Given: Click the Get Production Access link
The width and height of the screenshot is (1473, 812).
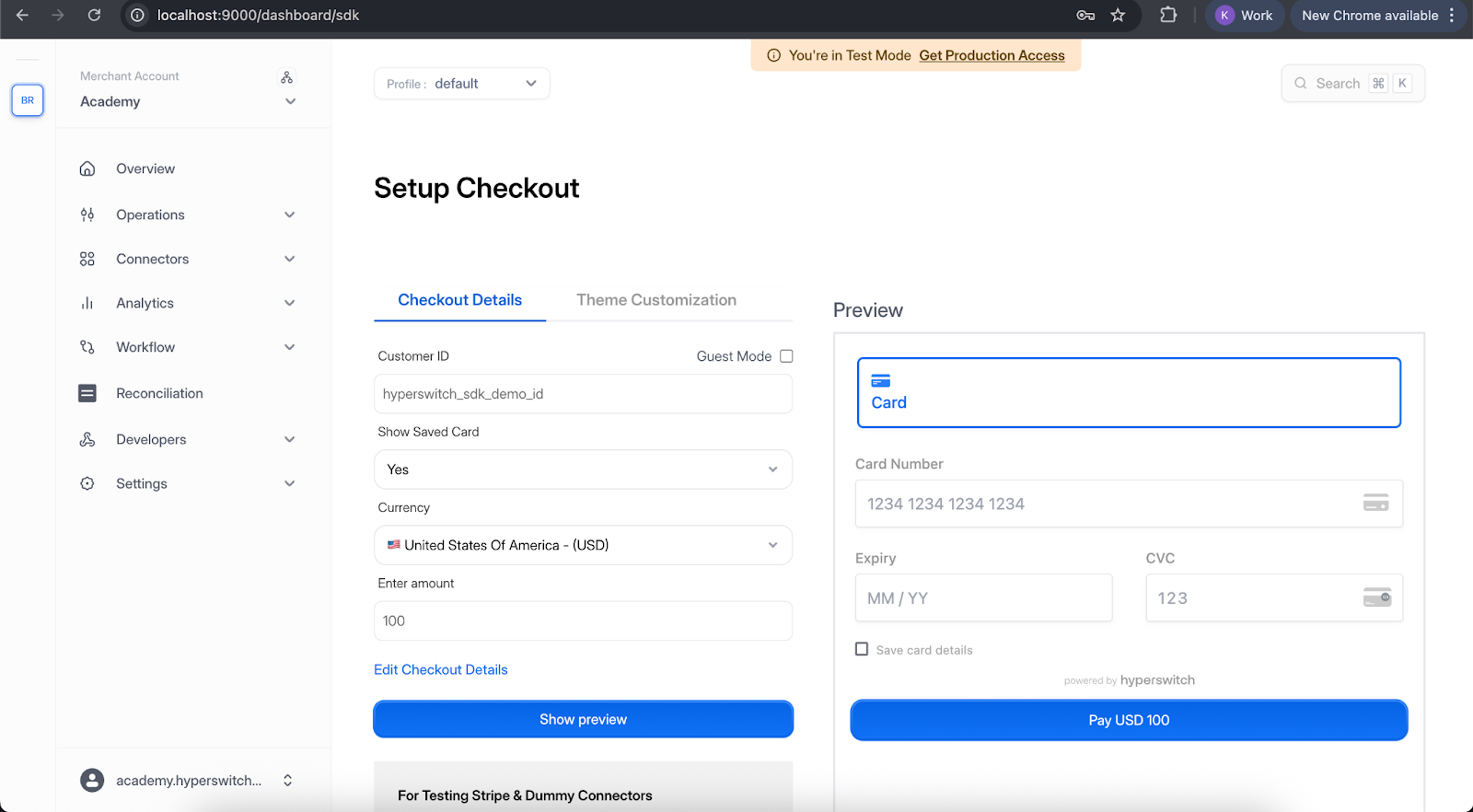Looking at the screenshot, I should coord(992,55).
